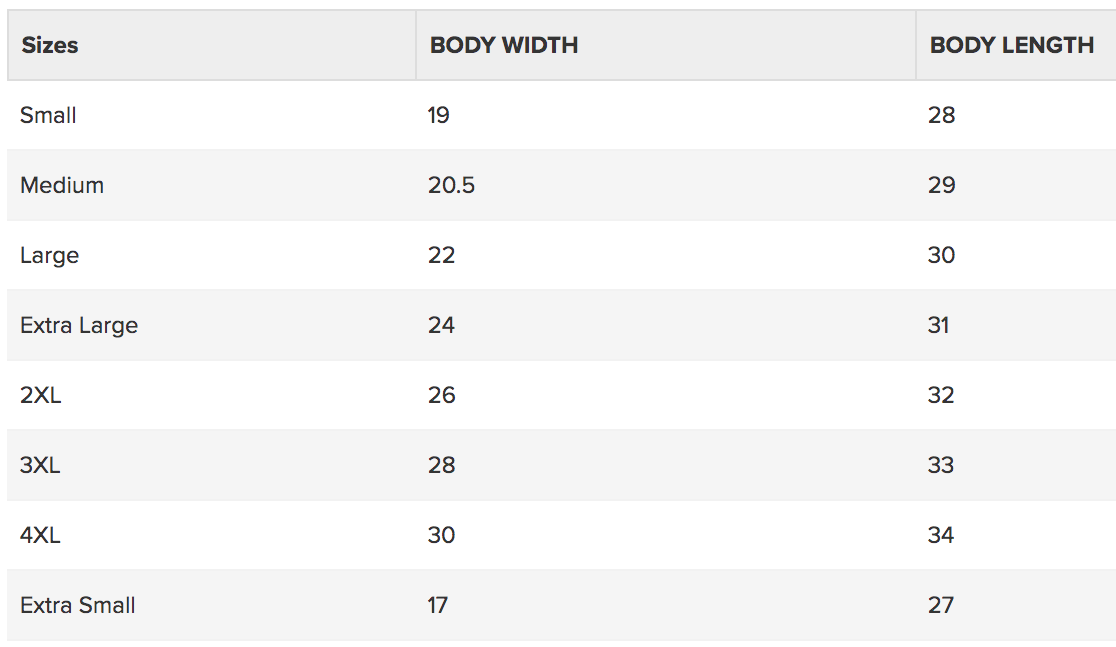The width and height of the screenshot is (1116, 647).
Task: Click the Sizes column header
Action: click(50, 45)
